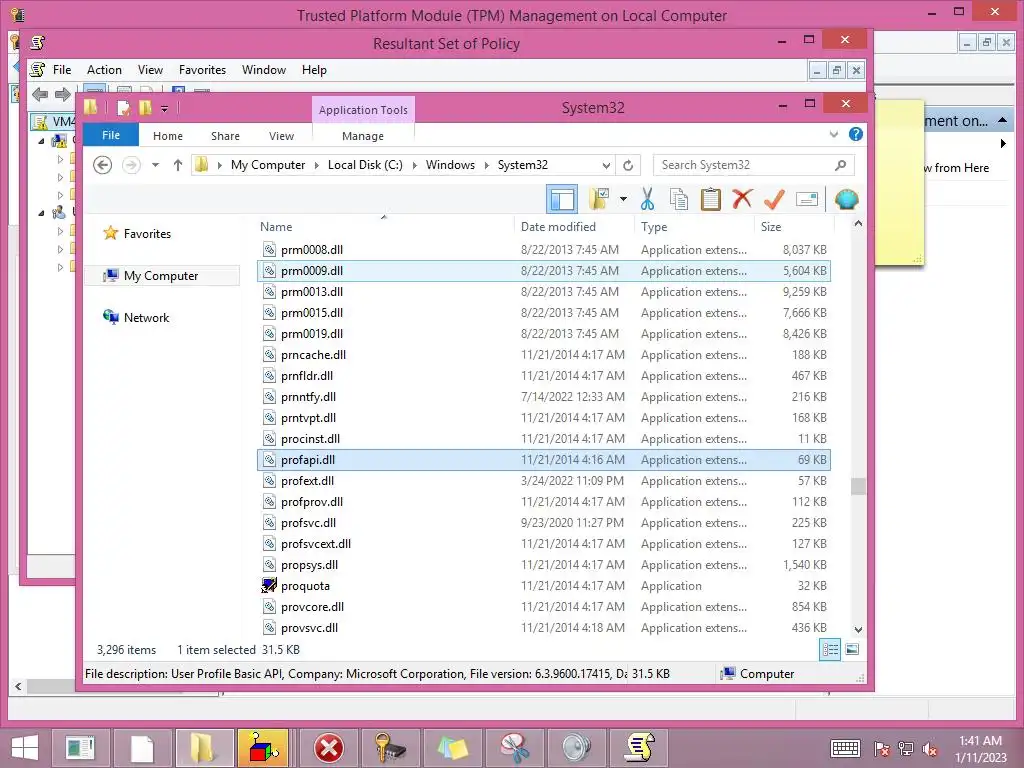1024x768 pixels.
Task: Click Local Disk (C:) breadcrumb
Action: pos(365,165)
